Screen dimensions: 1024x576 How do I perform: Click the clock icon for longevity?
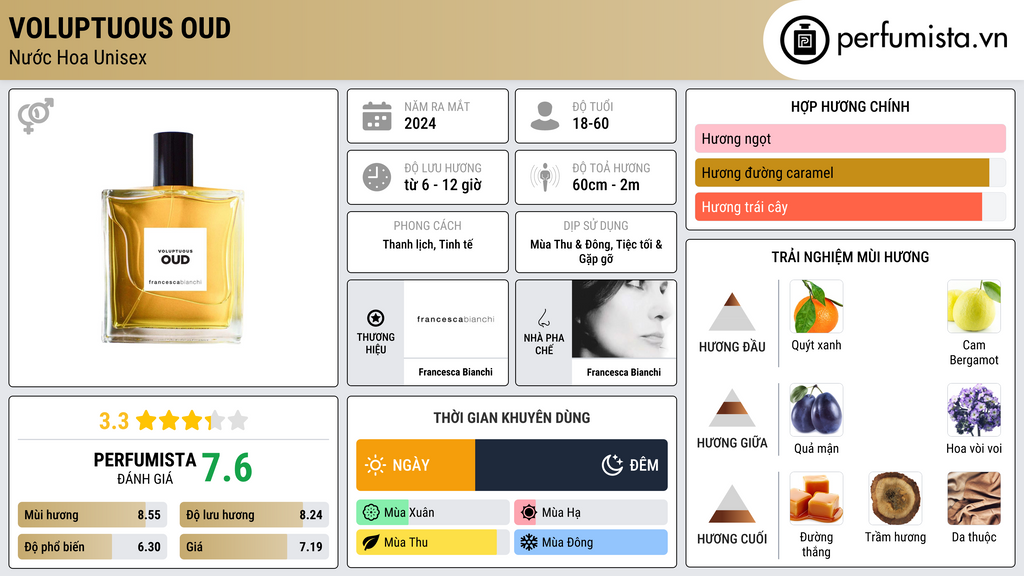pos(377,177)
